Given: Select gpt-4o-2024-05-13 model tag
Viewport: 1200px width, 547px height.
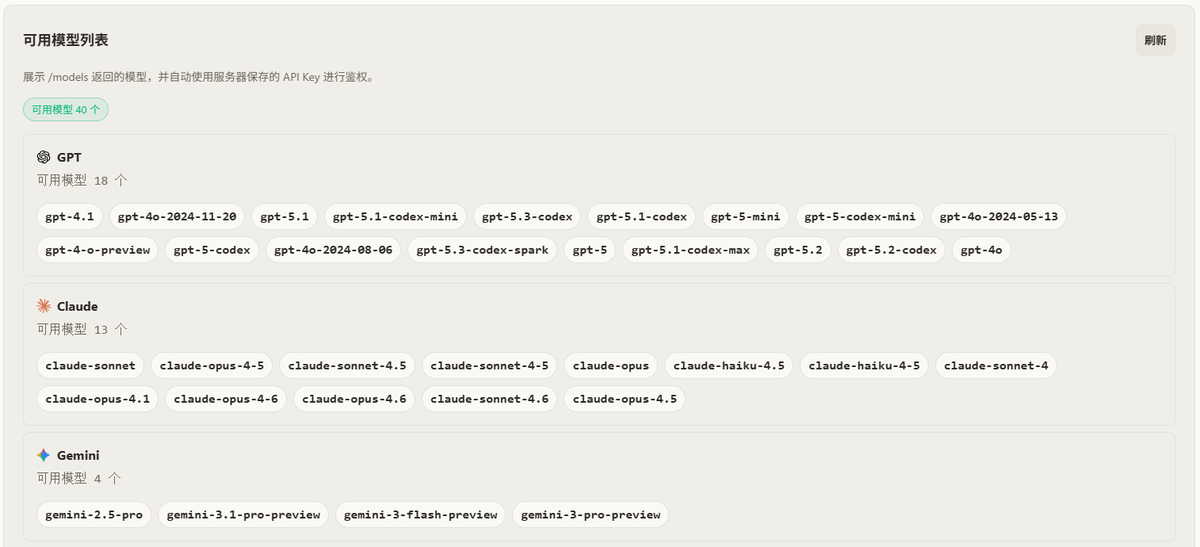Looking at the screenshot, I should [x=999, y=216].
